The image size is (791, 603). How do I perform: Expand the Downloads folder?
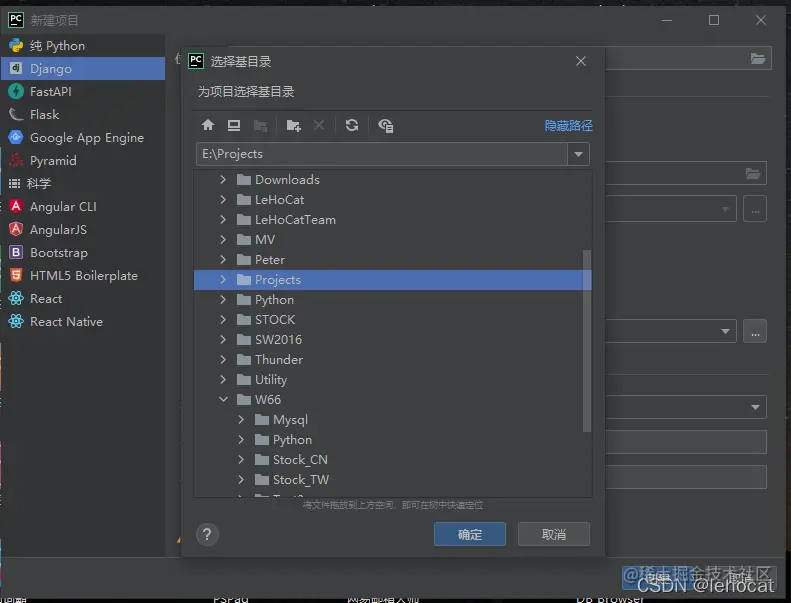[223, 180]
